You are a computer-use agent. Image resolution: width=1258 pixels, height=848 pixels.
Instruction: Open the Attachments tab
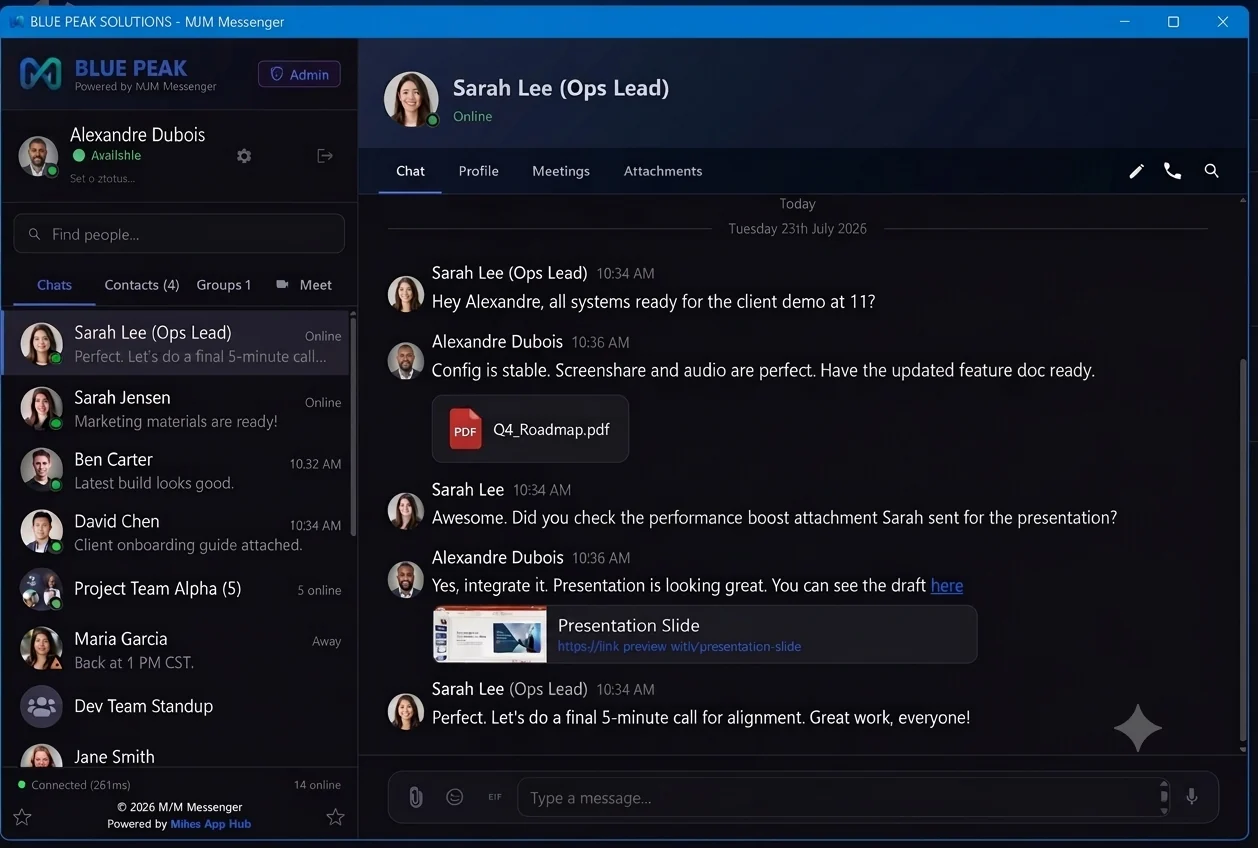[663, 171]
